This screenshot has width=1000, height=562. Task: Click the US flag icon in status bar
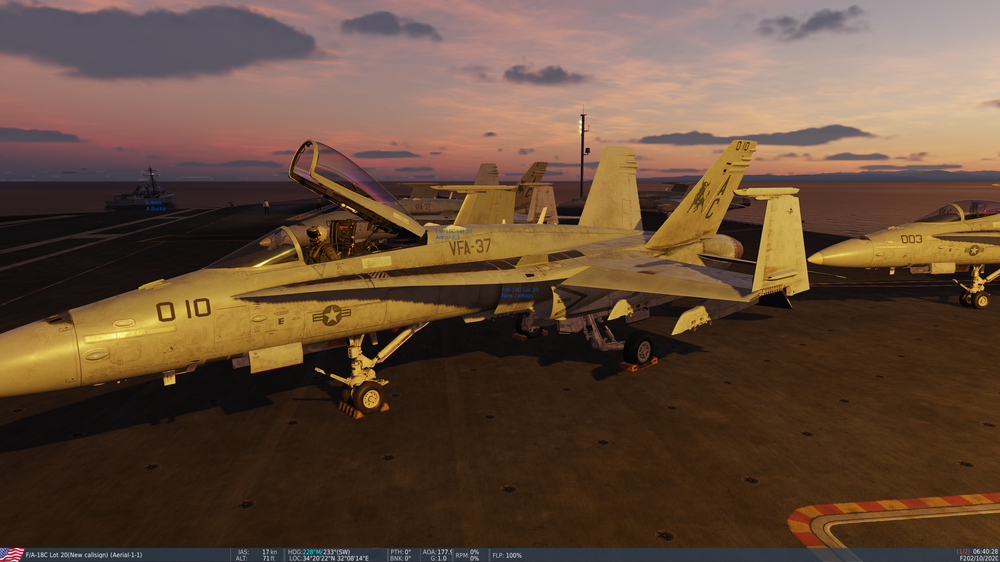click(11, 555)
